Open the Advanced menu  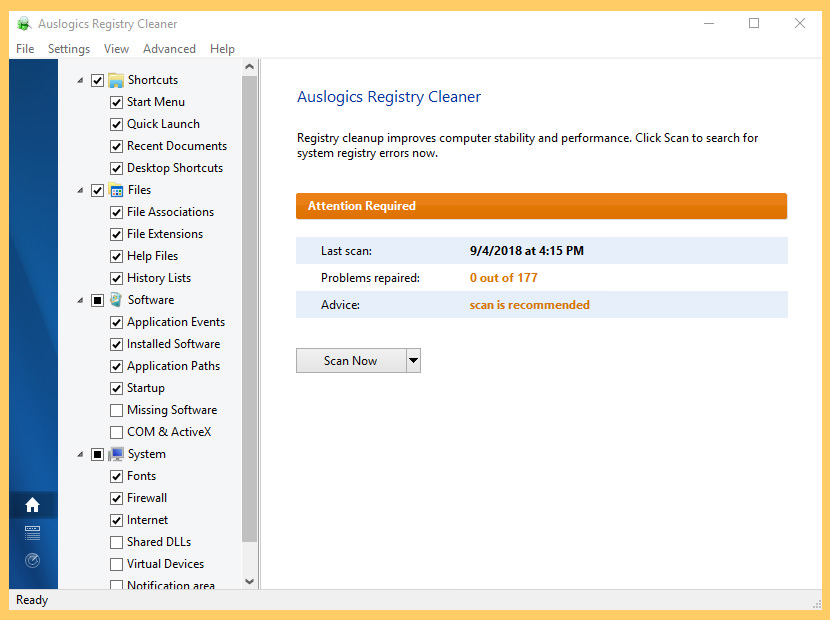point(169,49)
